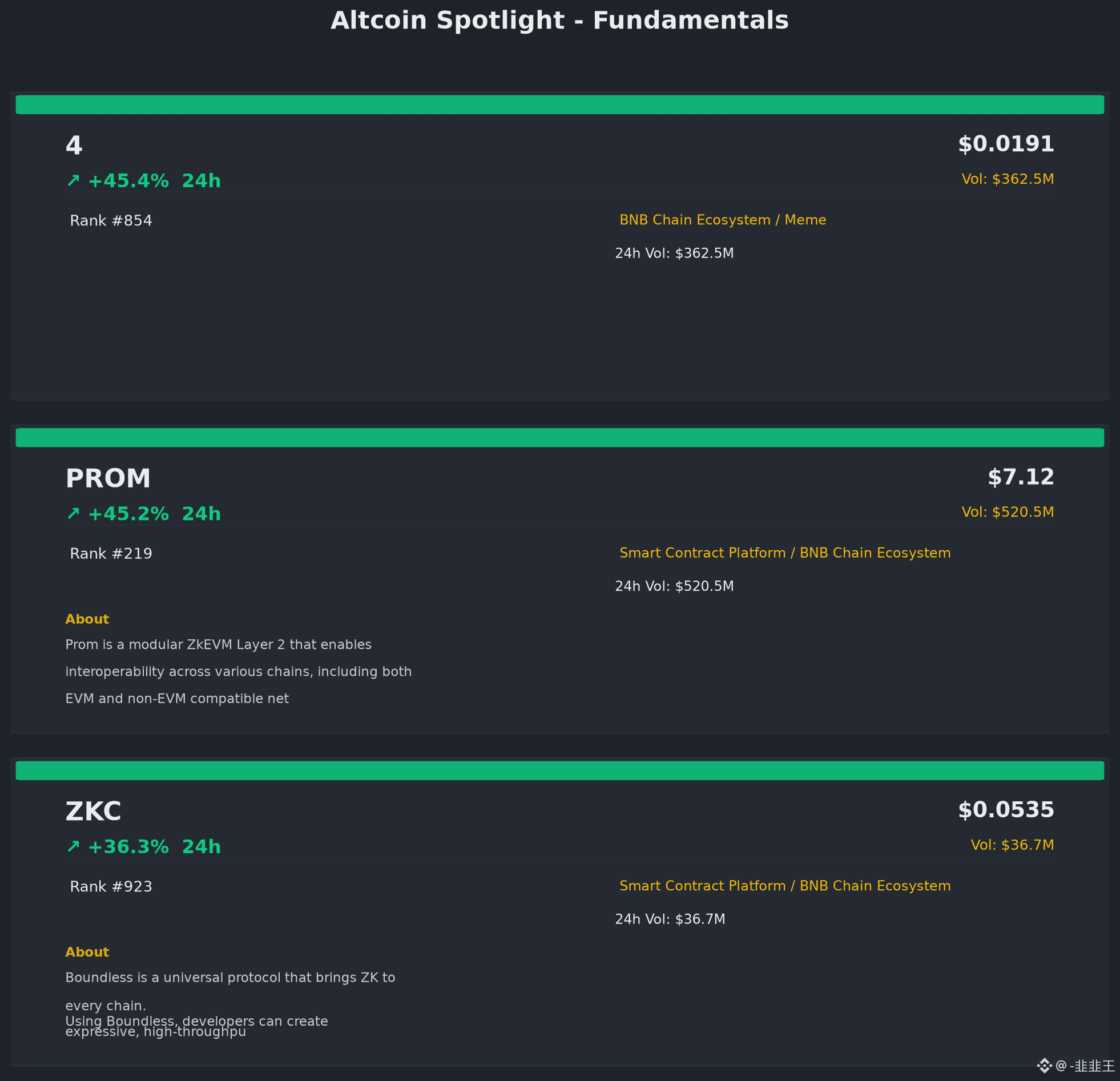Click the Binance logo icon in the watermark

[x=1045, y=1066]
